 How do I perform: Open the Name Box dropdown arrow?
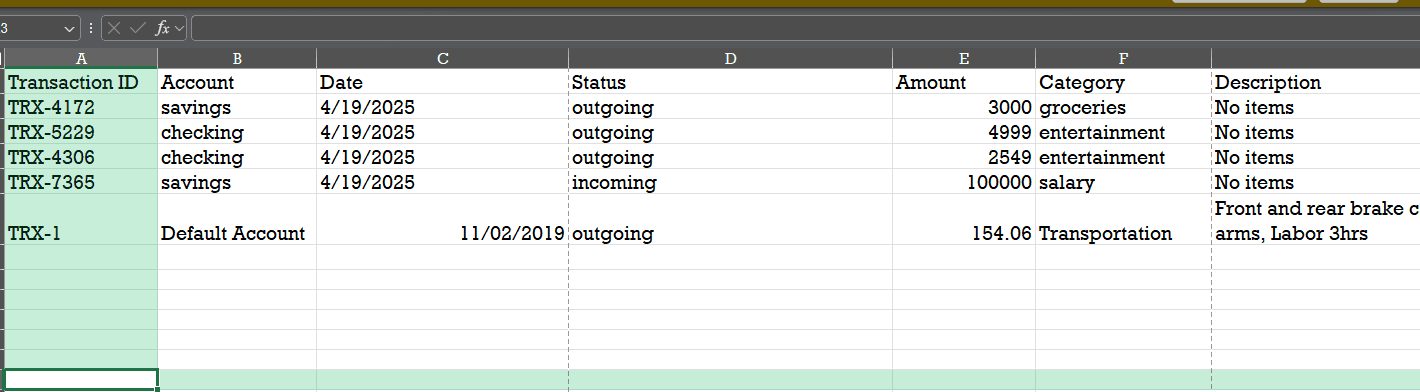click(x=69, y=29)
